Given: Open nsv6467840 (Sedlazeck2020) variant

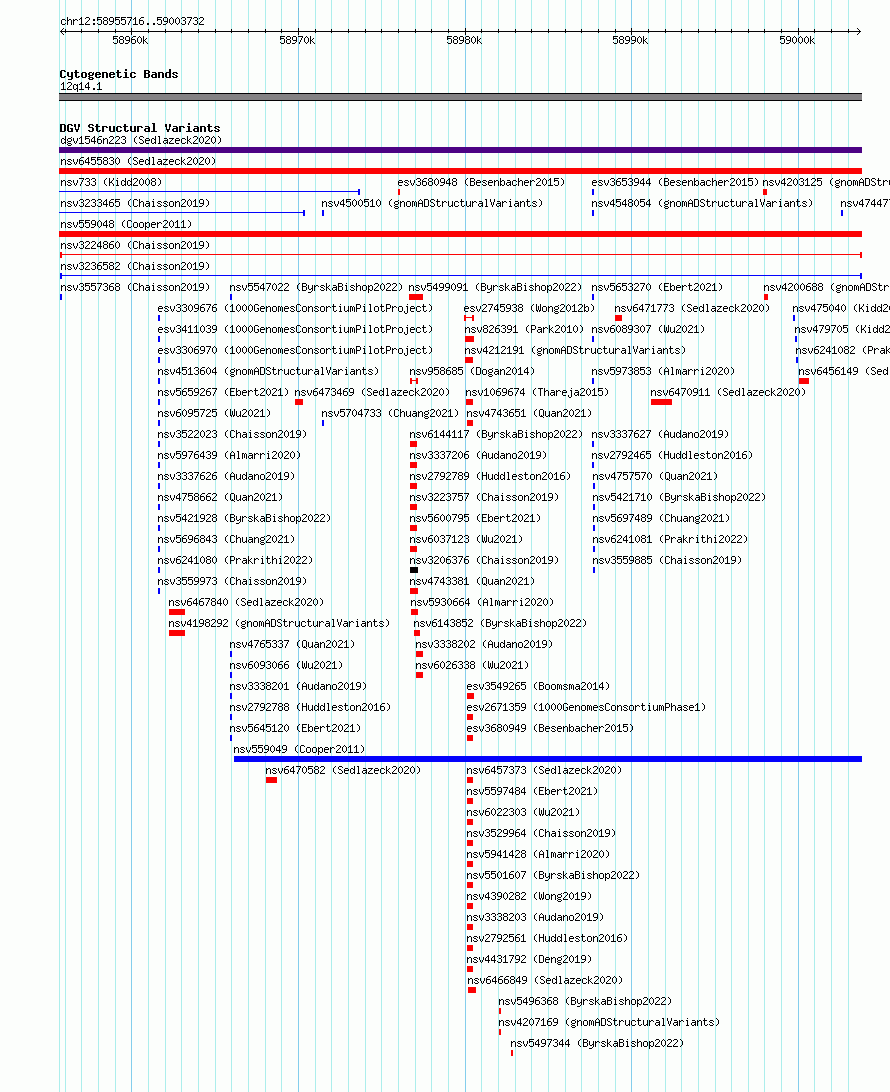Looking at the screenshot, I should click(246, 602).
